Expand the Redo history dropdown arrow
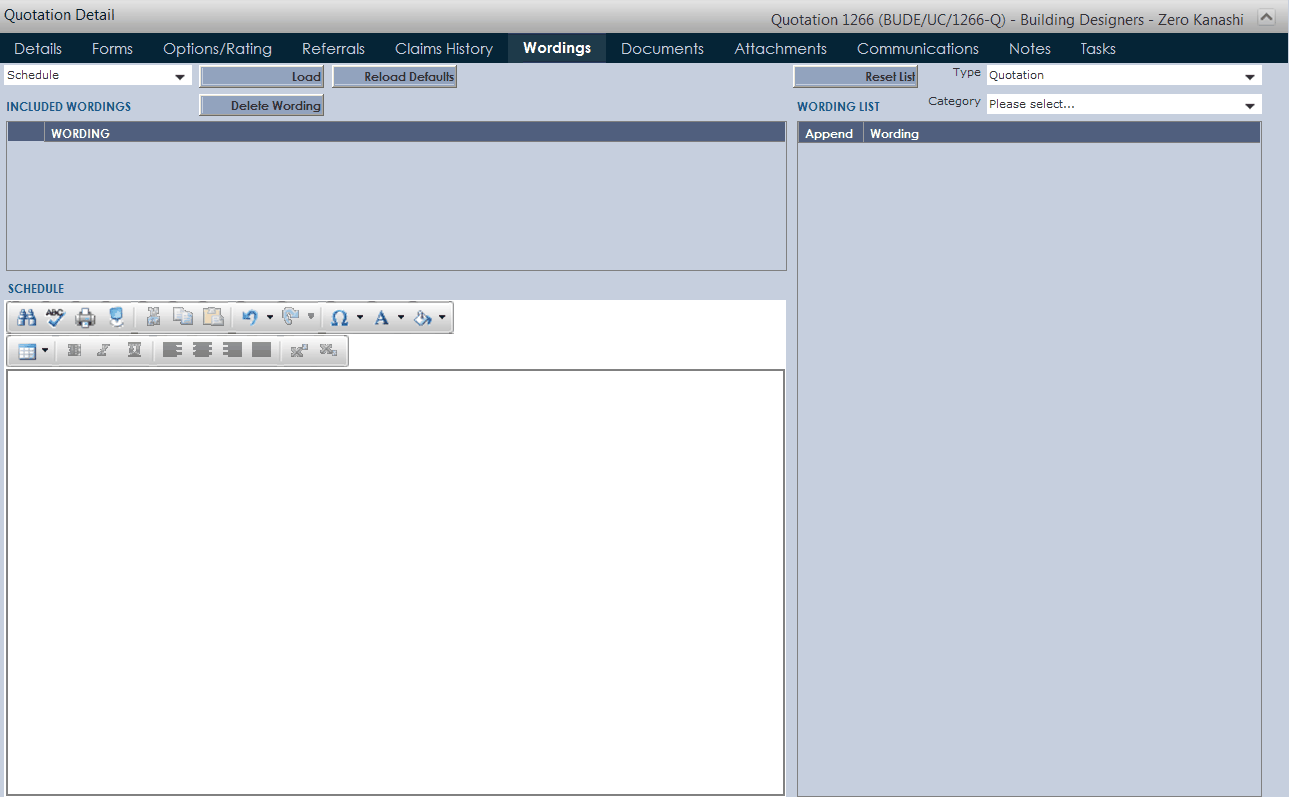1289x797 pixels. [x=310, y=318]
